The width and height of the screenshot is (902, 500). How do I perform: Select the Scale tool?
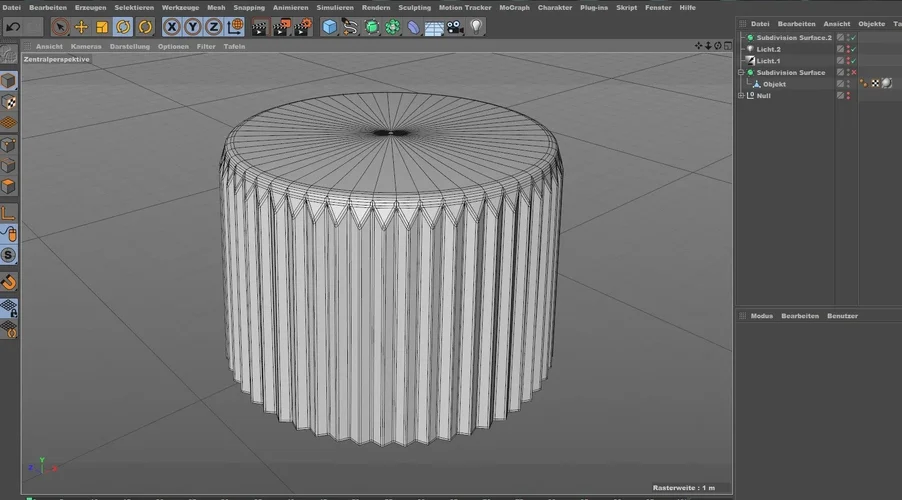[x=102, y=27]
